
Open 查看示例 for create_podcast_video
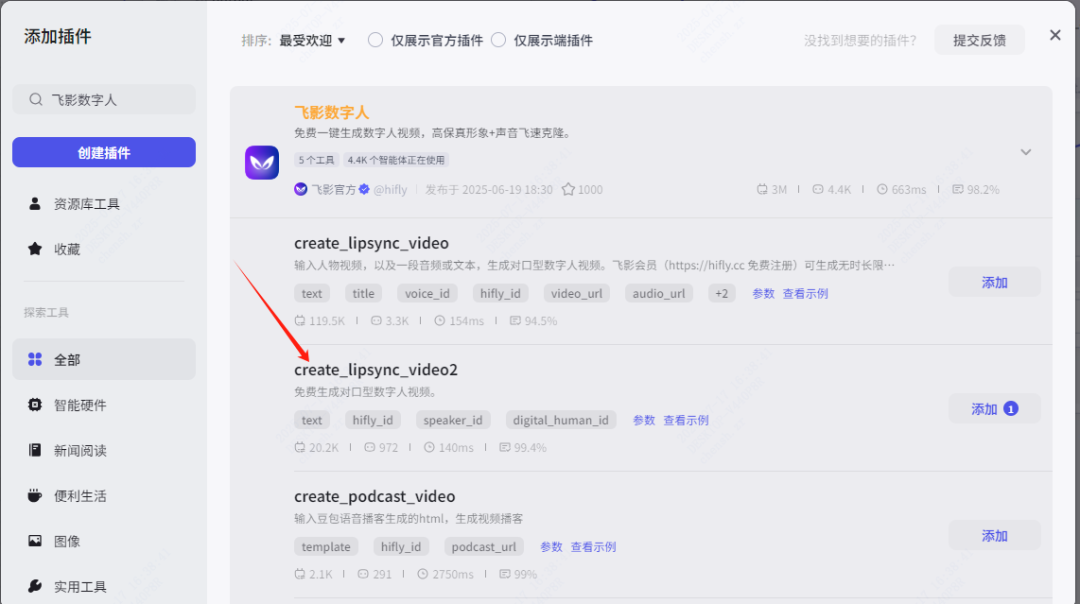click(593, 547)
